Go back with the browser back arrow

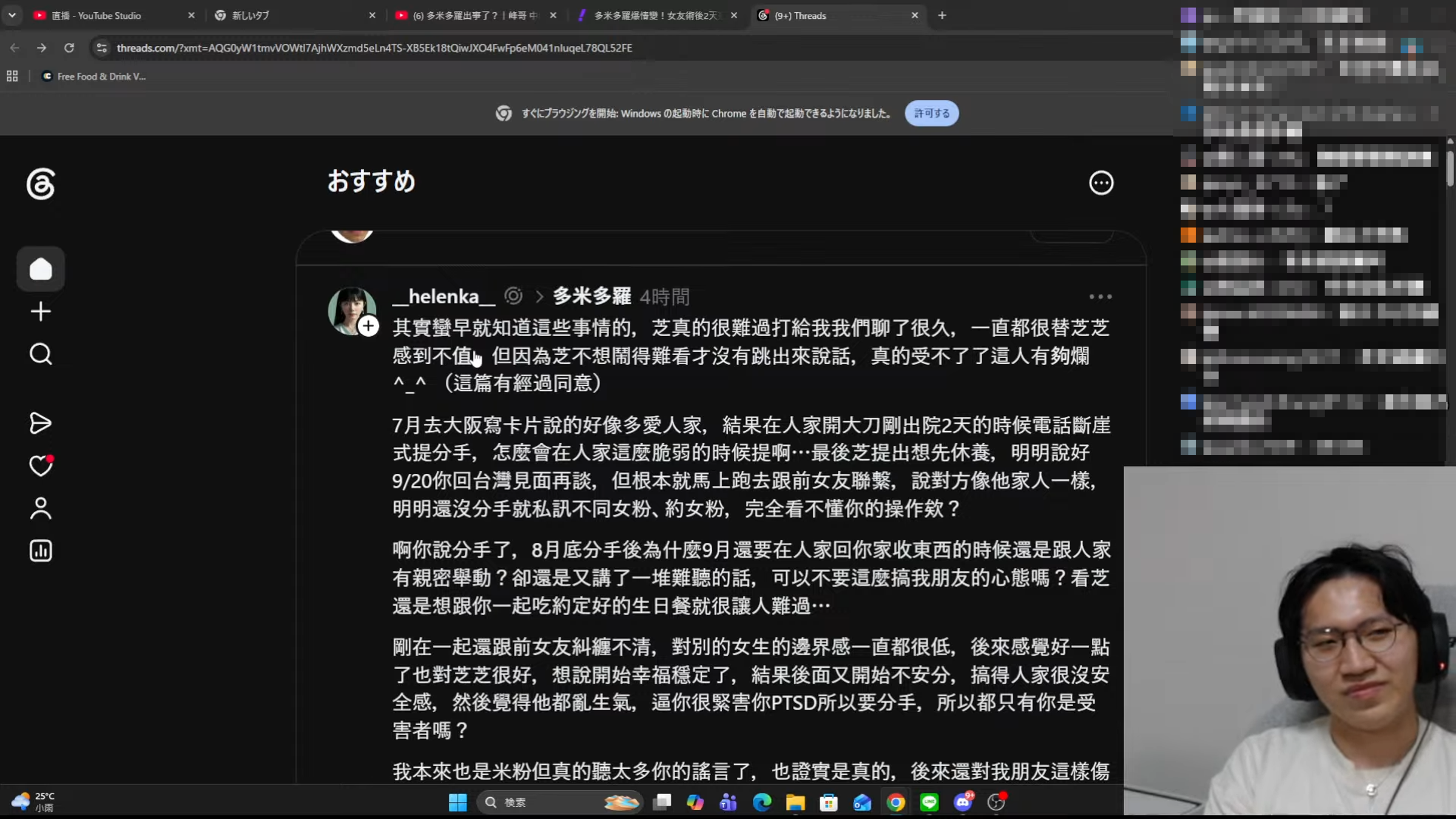click(15, 47)
